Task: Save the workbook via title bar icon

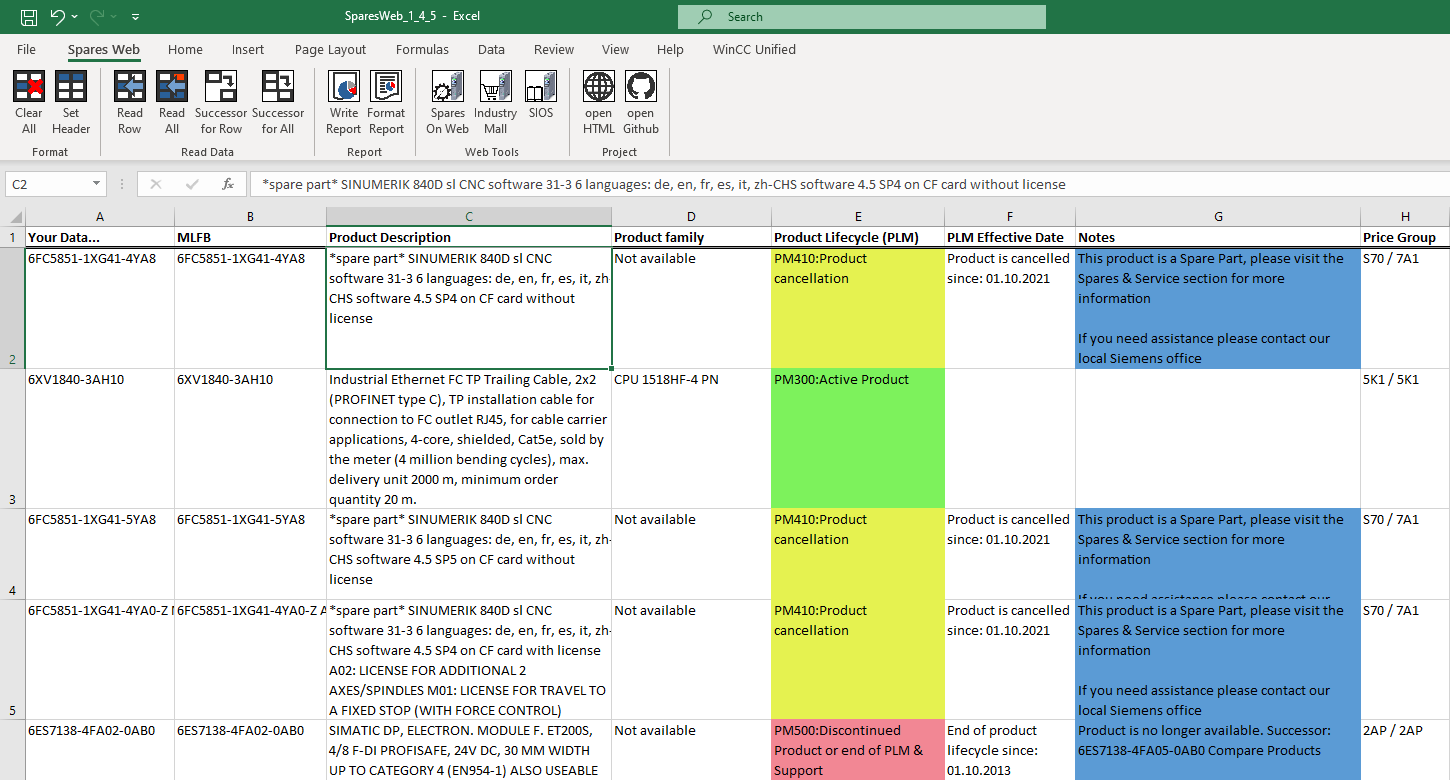Action: [x=29, y=16]
